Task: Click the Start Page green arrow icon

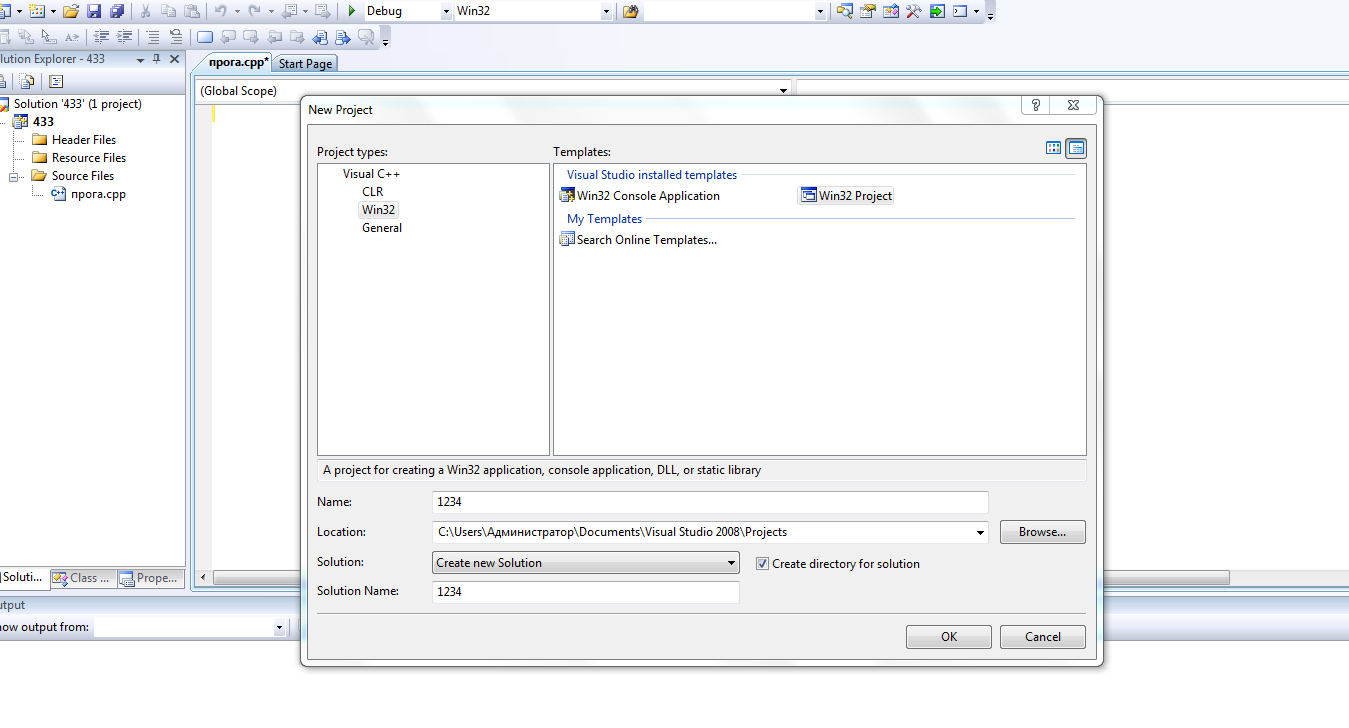Action: pos(937,11)
